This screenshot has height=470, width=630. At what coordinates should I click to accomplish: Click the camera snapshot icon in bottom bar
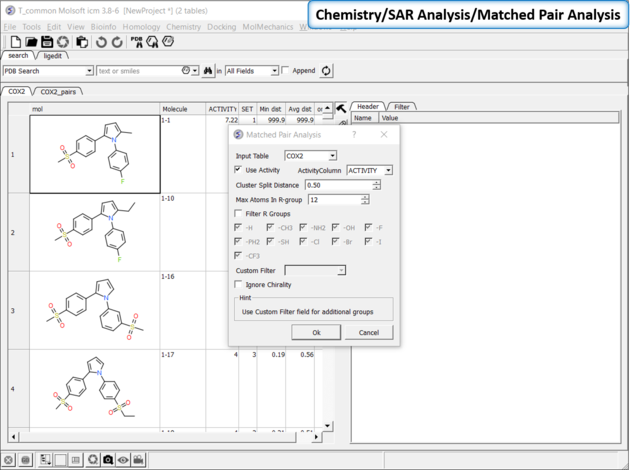(x=107, y=460)
